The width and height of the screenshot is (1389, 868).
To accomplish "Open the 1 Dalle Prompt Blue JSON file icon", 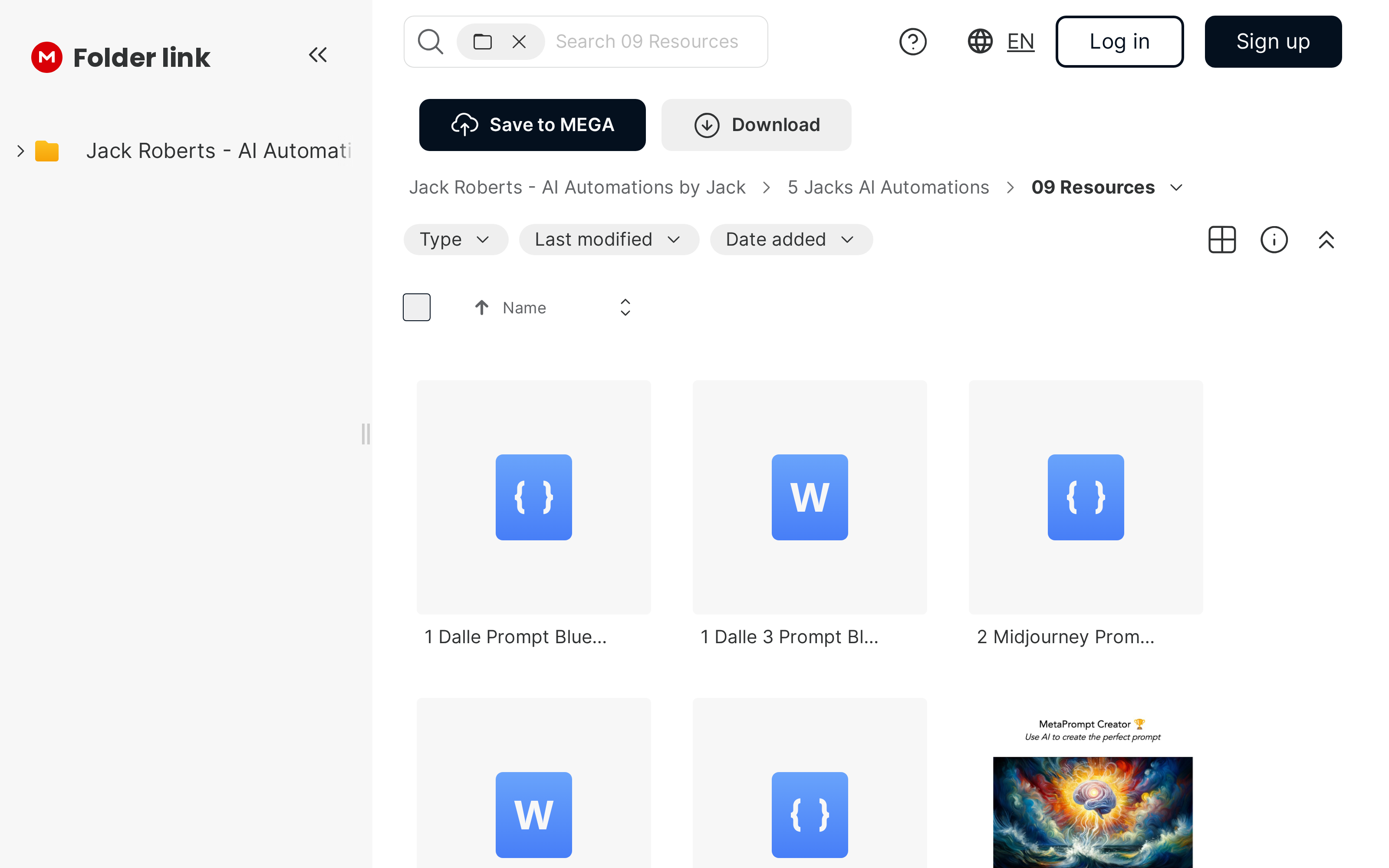I will [534, 497].
